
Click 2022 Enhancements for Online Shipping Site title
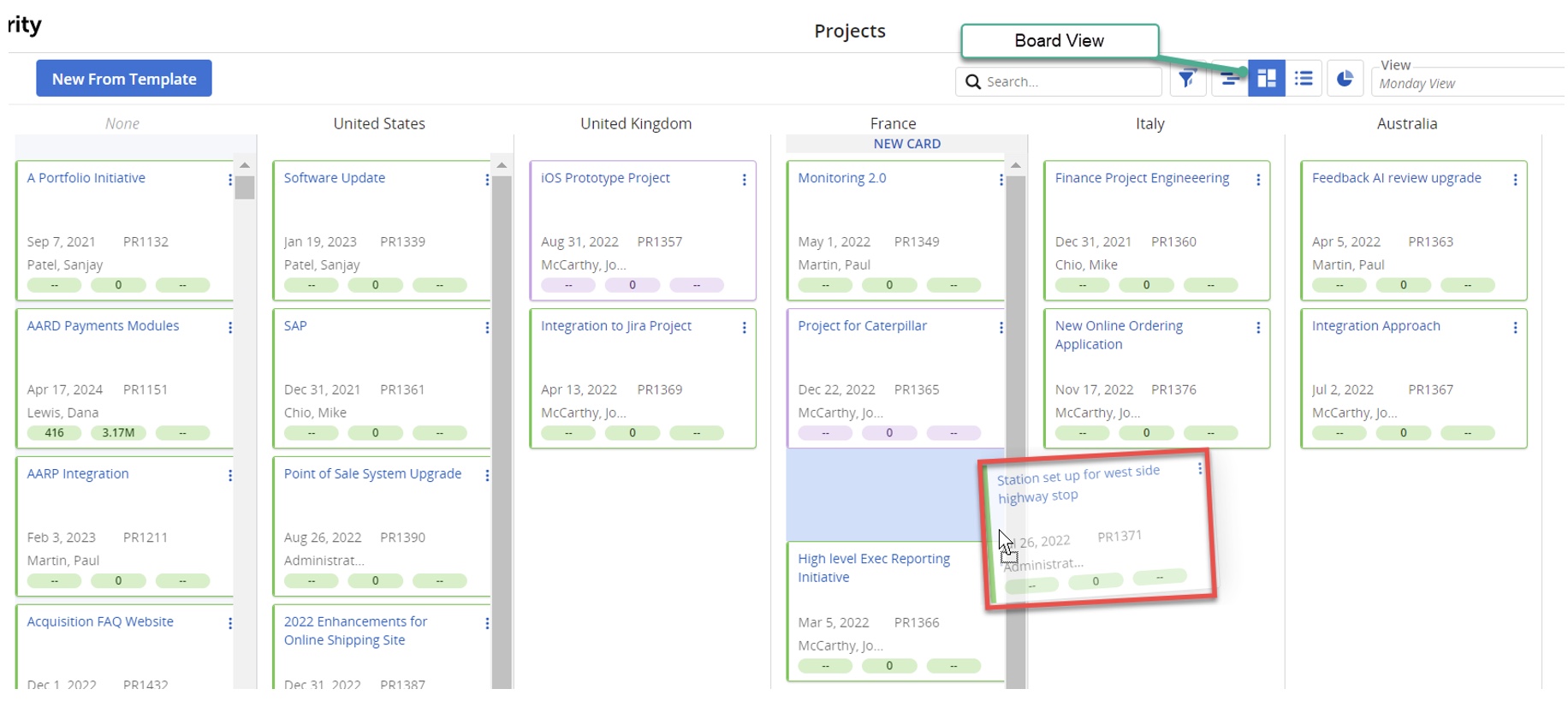click(355, 631)
